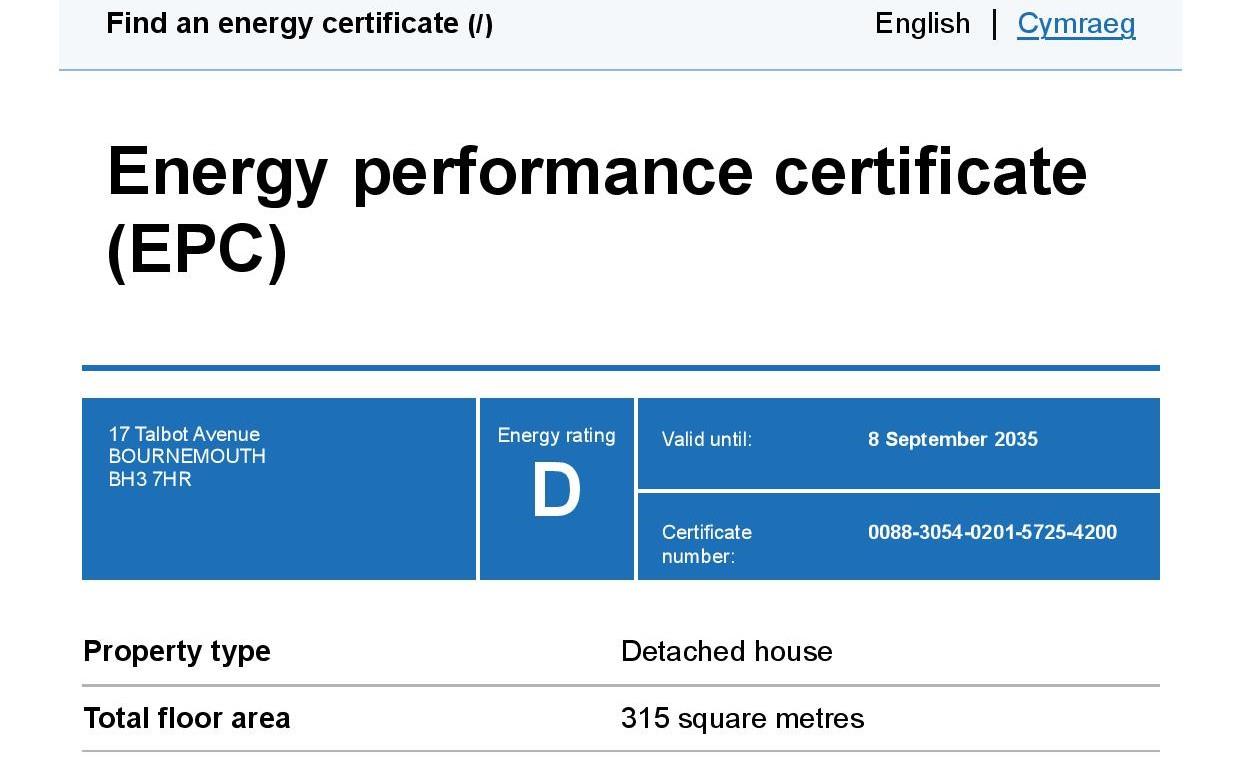Screen dimensions: 1239x779
Task: Select the 315 square metres value
Action: click(x=743, y=718)
